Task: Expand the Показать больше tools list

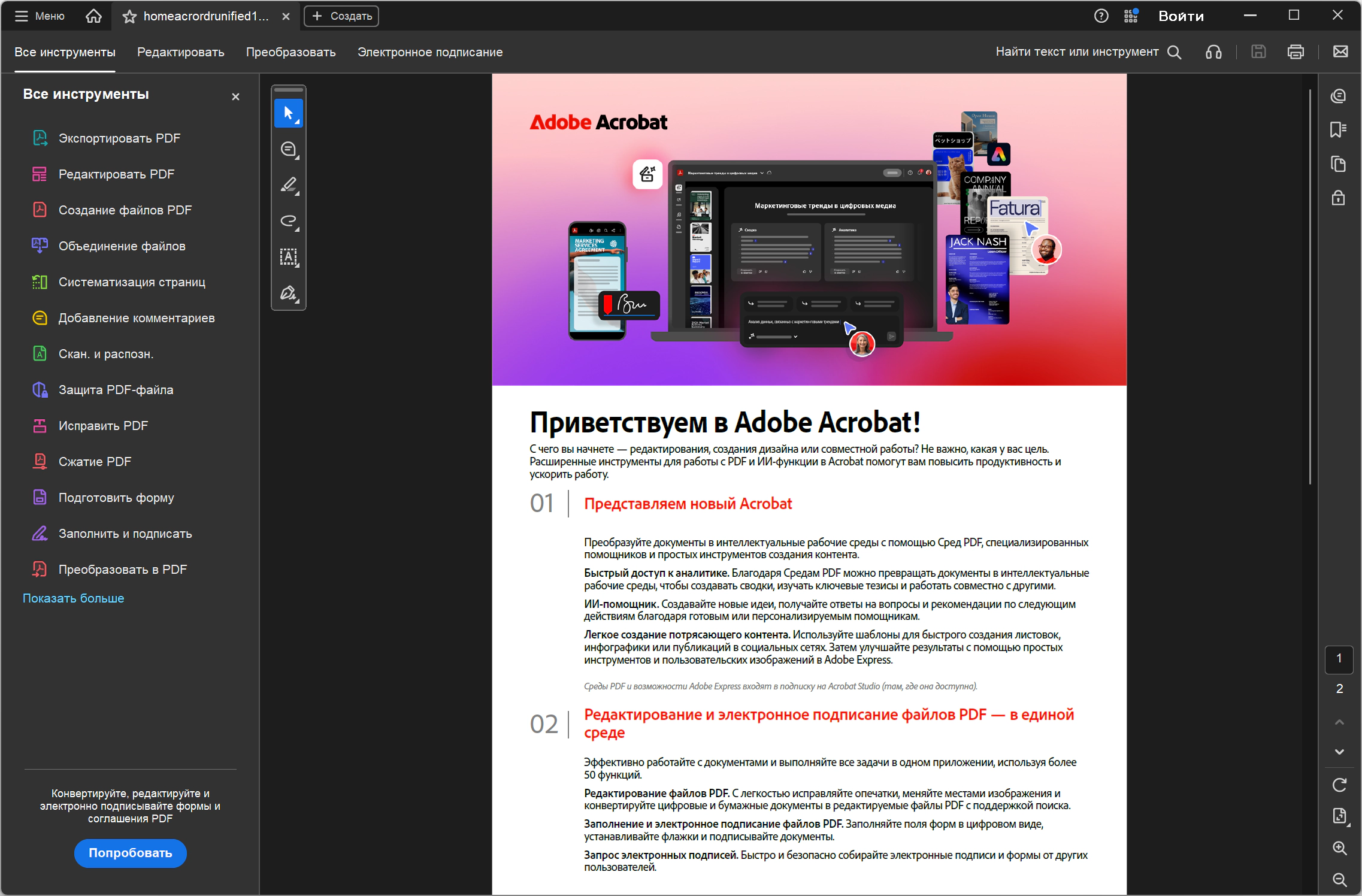Action: click(x=73, y=598)
